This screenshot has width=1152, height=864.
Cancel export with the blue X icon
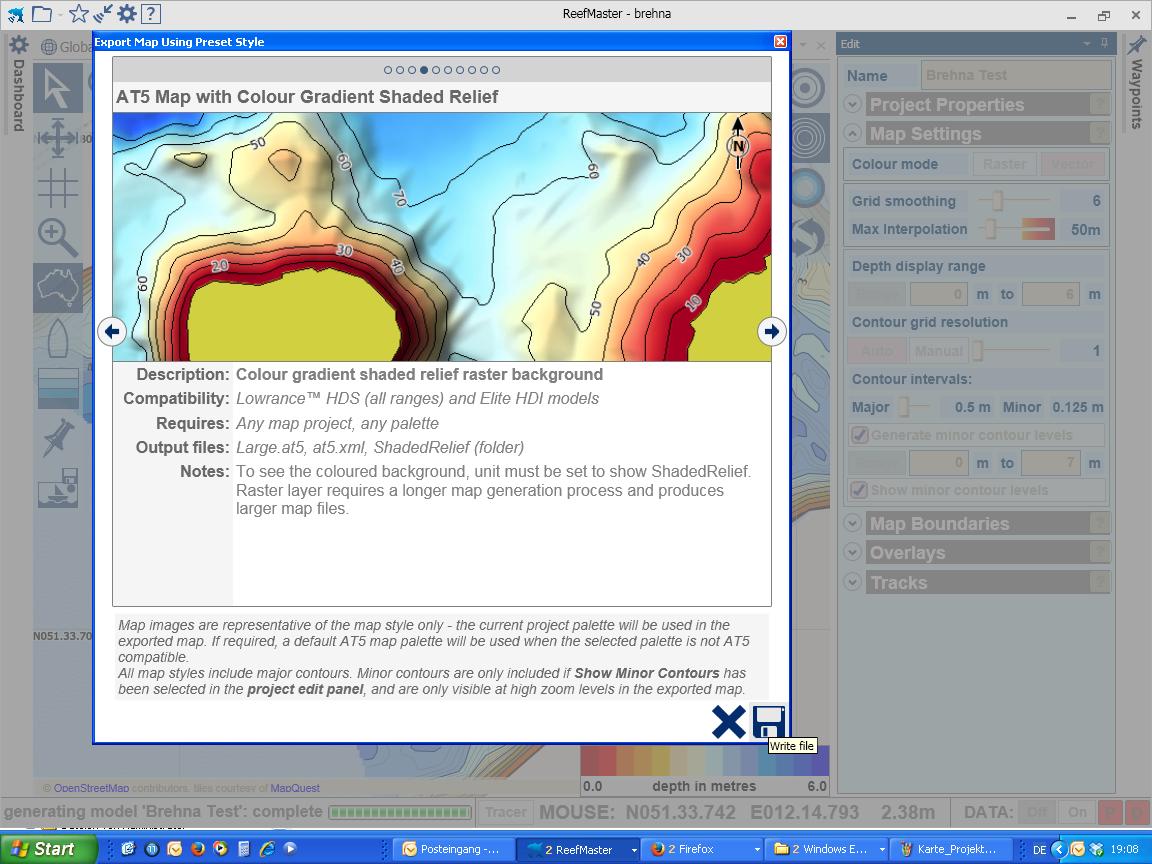point(728,721)
